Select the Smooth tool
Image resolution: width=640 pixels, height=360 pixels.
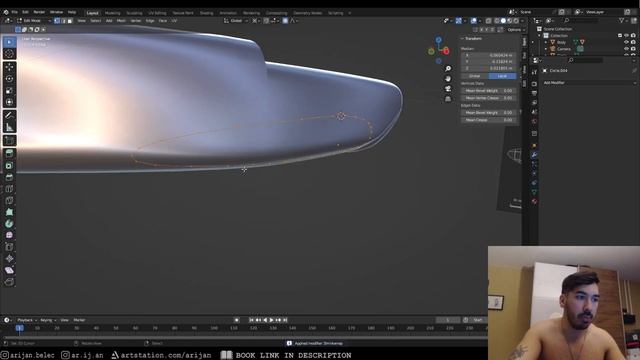9,235
